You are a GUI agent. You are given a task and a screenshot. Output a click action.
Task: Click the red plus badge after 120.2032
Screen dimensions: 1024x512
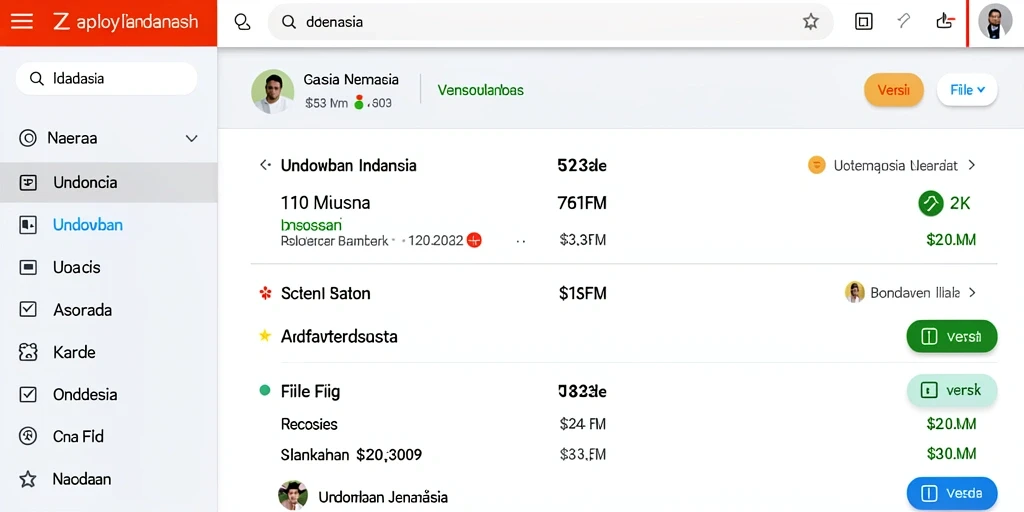point(474,240)
